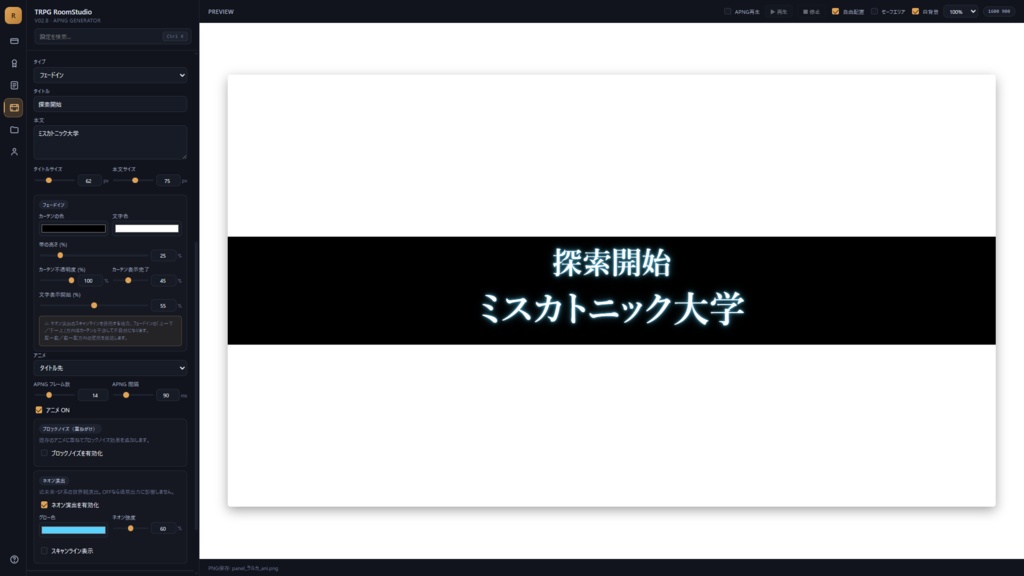Uncheck ネオン演出を有効化 checkbox
The image size is (1024, 576).
click(44, 505)
